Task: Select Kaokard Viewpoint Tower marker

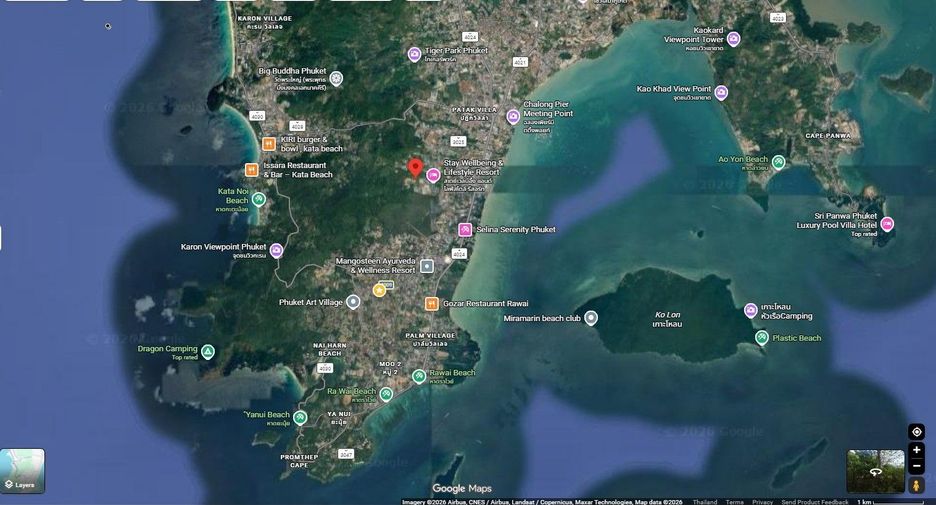Action: point(734,39)
